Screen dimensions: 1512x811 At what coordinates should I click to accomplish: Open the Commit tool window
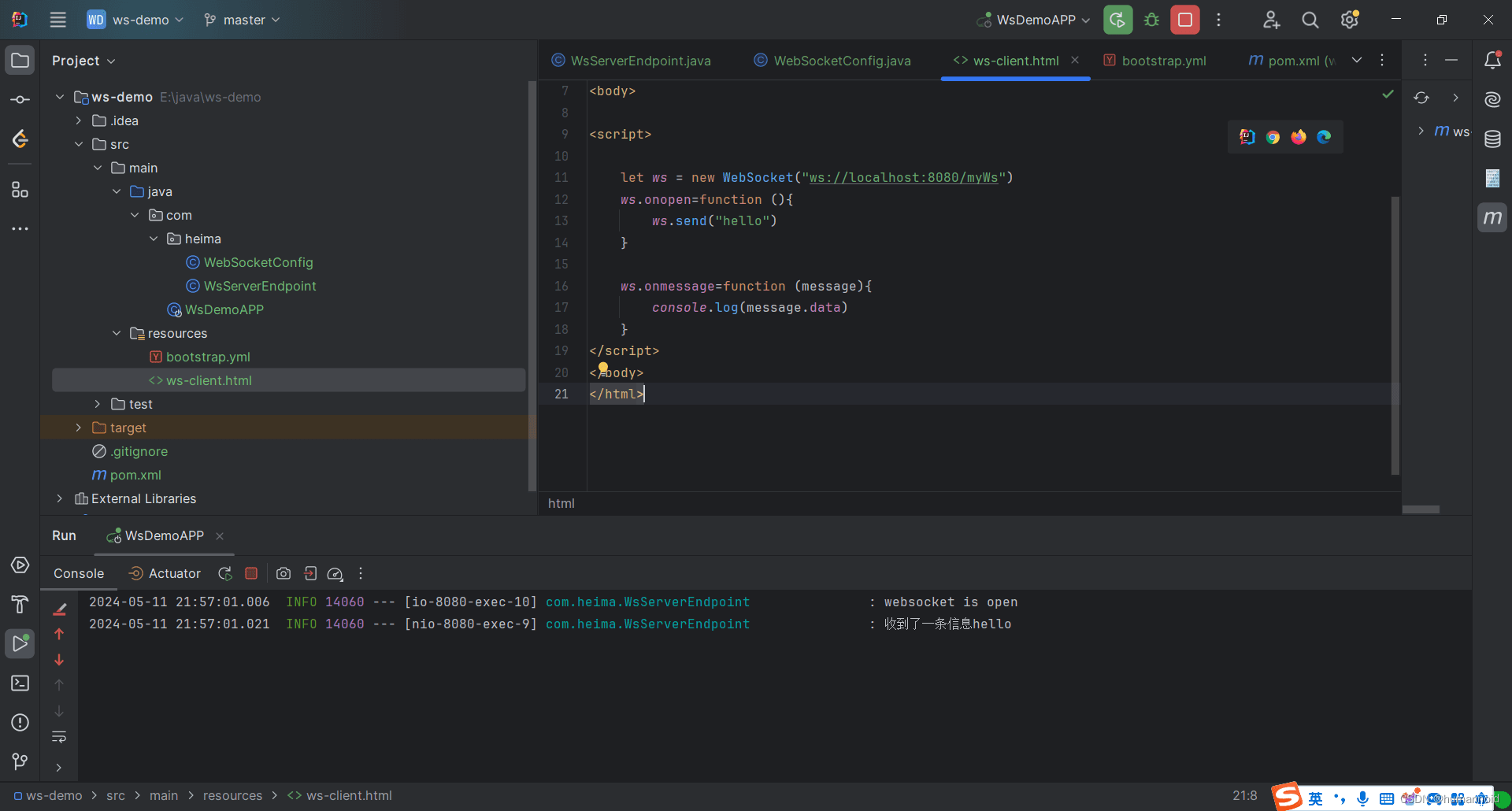(x=20, y=99)
